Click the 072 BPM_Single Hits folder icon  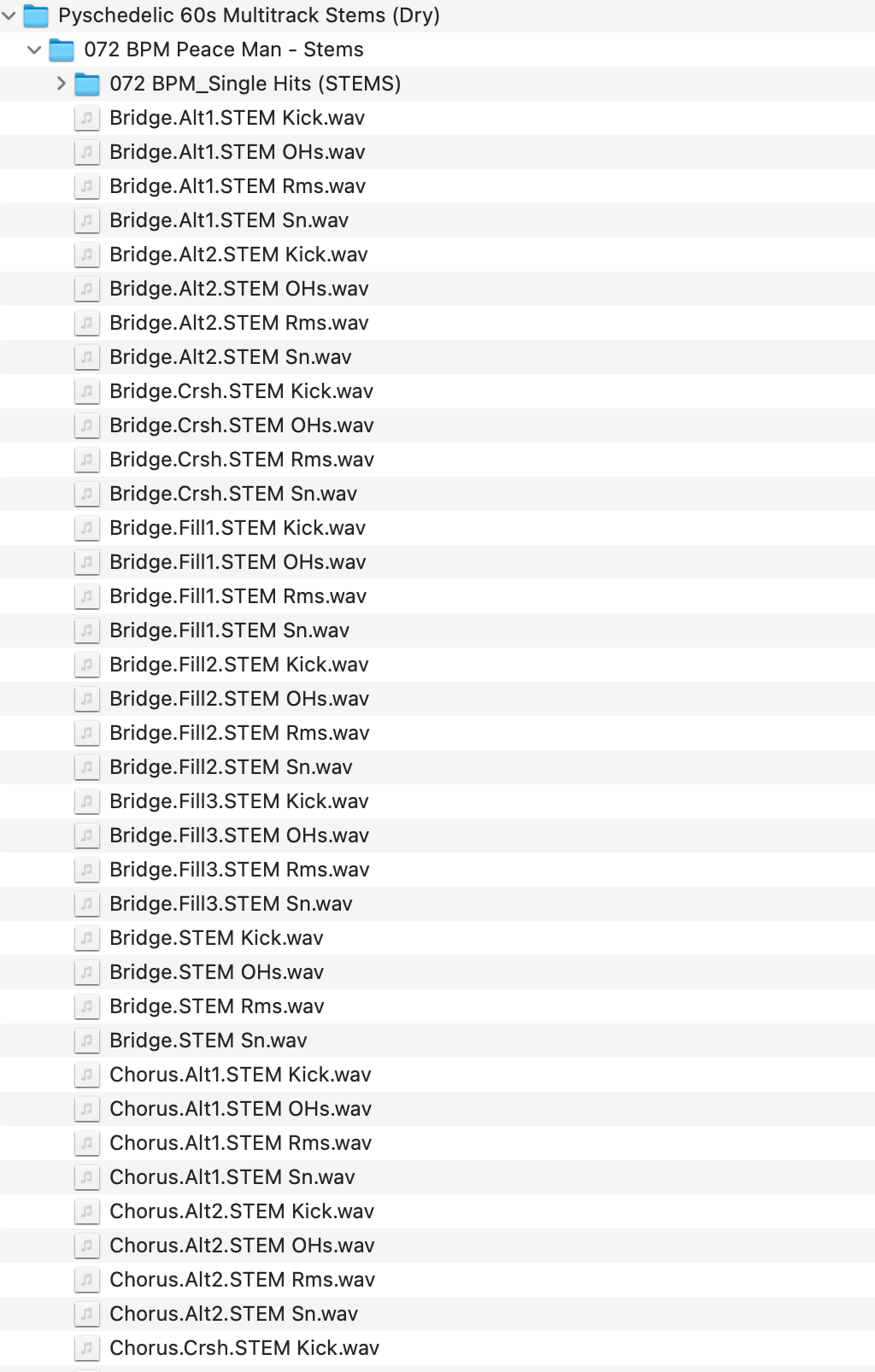(87, 84)
